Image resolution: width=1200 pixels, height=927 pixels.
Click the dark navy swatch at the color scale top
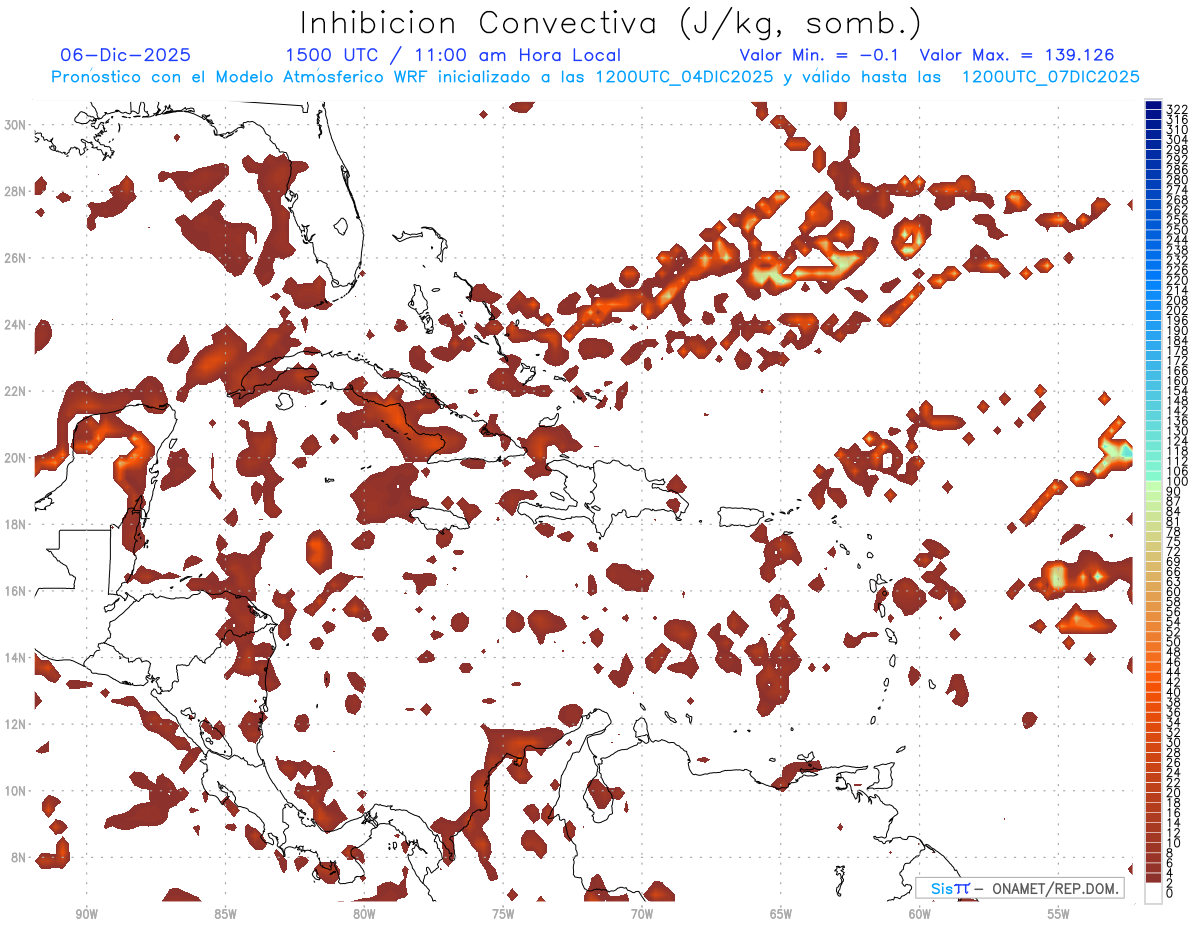point(1153,105)
